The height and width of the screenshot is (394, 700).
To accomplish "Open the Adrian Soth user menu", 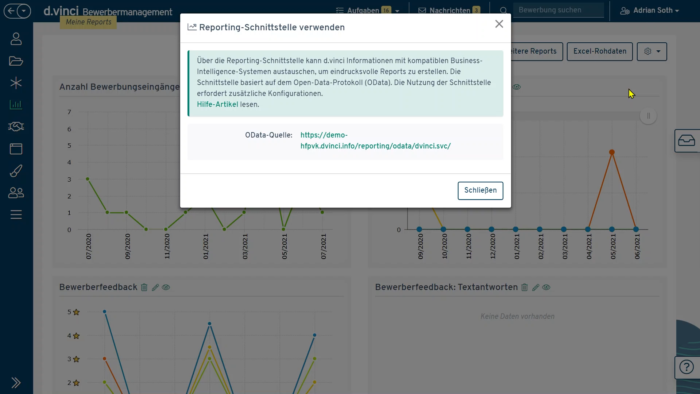I will click(650, 10).
